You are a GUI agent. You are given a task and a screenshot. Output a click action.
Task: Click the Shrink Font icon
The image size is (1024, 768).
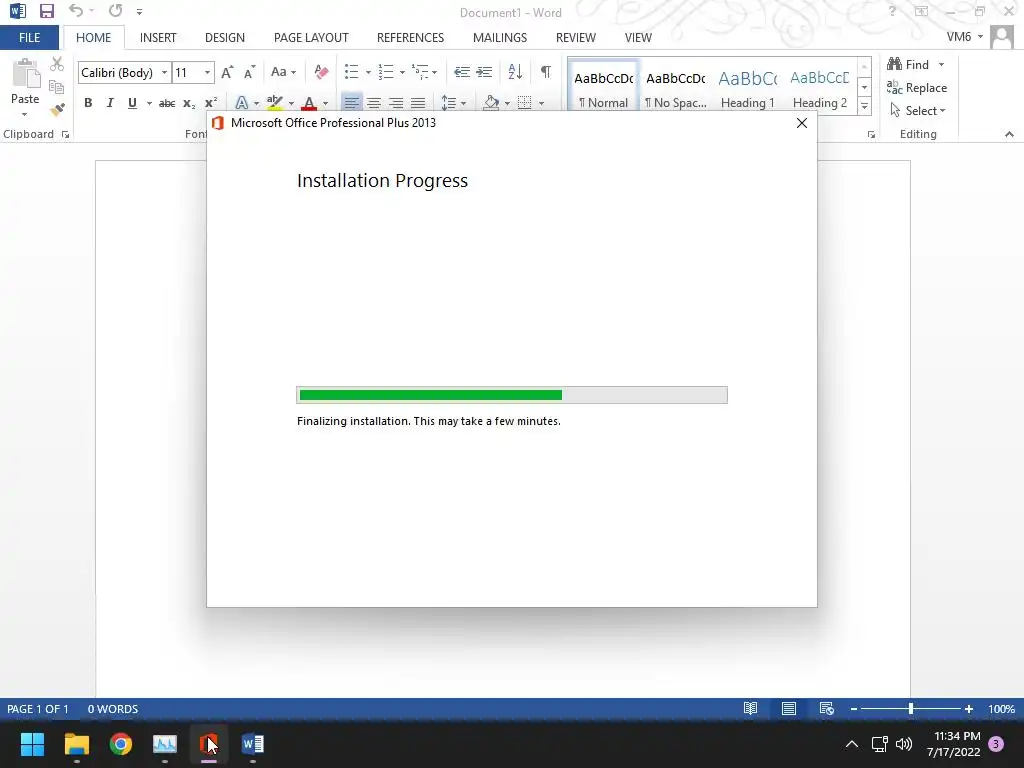coord(249,72)
